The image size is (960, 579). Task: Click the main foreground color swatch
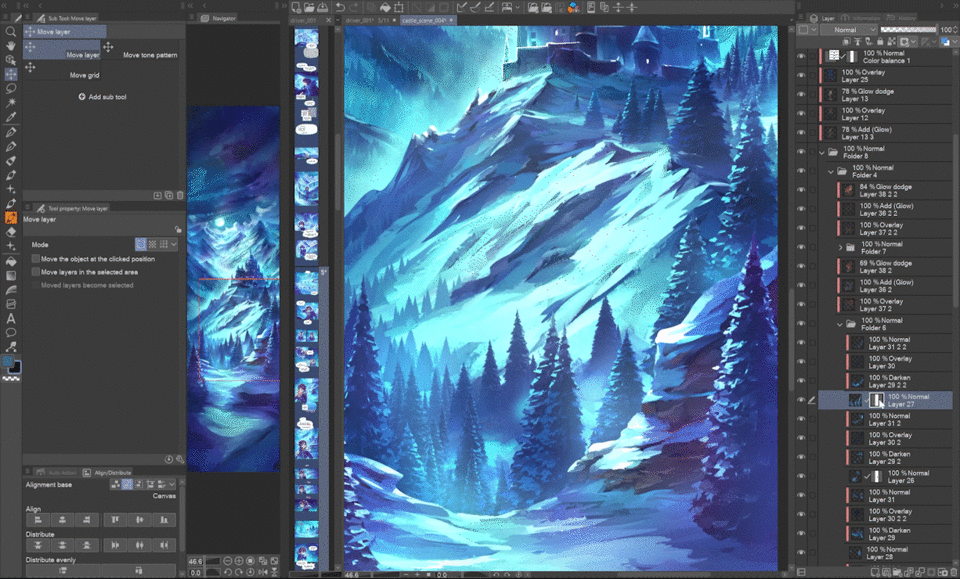[7, 361]
